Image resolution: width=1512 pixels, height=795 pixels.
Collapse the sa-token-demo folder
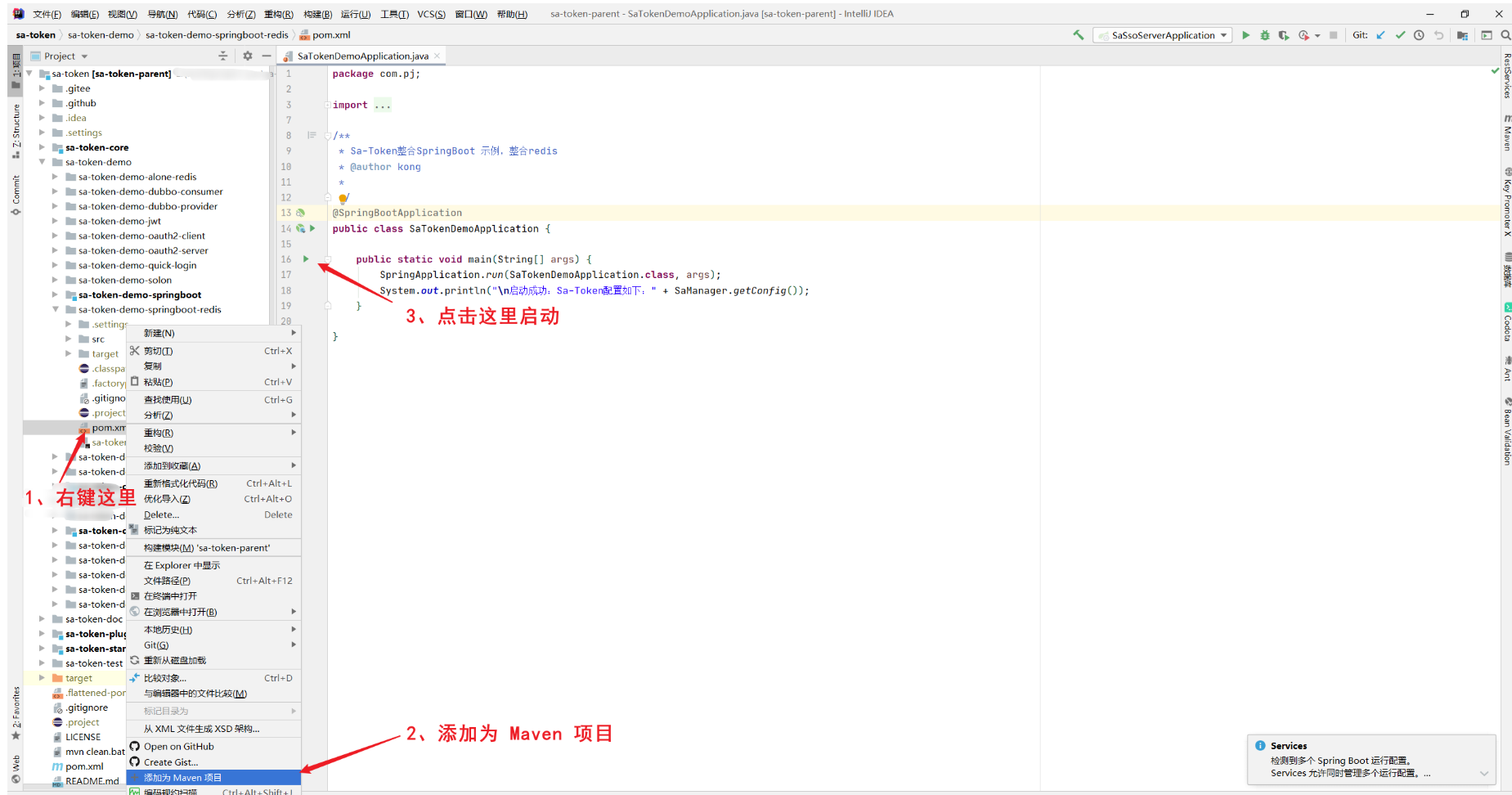42,162
